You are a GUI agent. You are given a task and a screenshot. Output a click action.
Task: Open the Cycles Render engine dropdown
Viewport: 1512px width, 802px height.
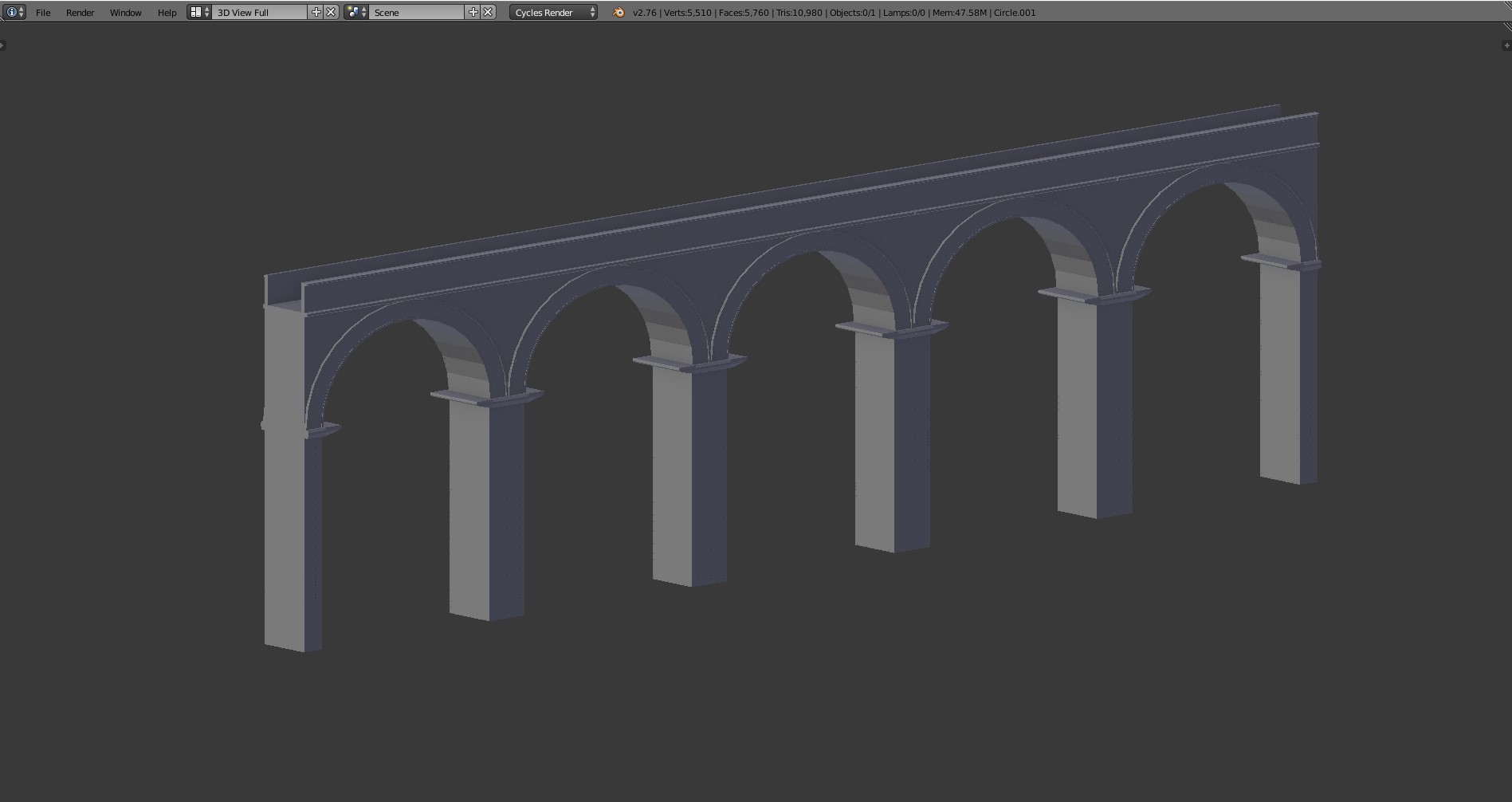[x=552, y=12]
